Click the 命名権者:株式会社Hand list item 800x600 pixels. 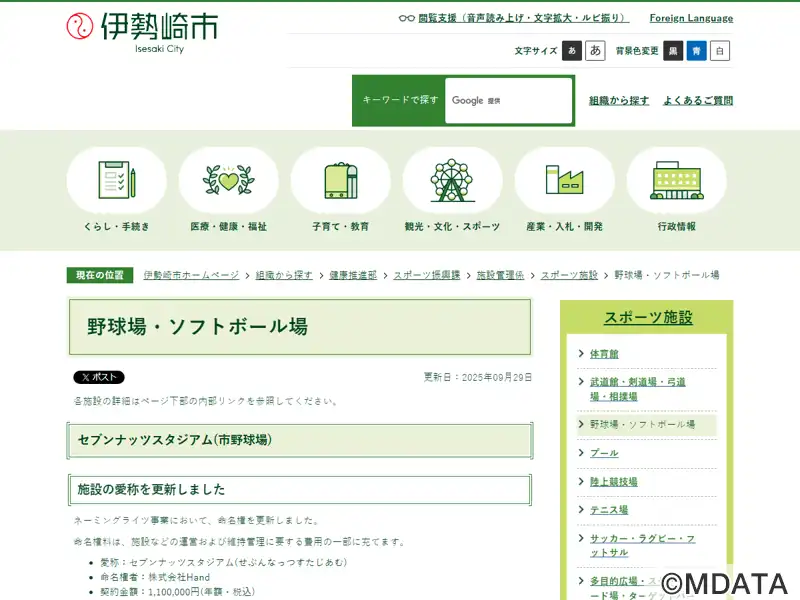[155, 577]
